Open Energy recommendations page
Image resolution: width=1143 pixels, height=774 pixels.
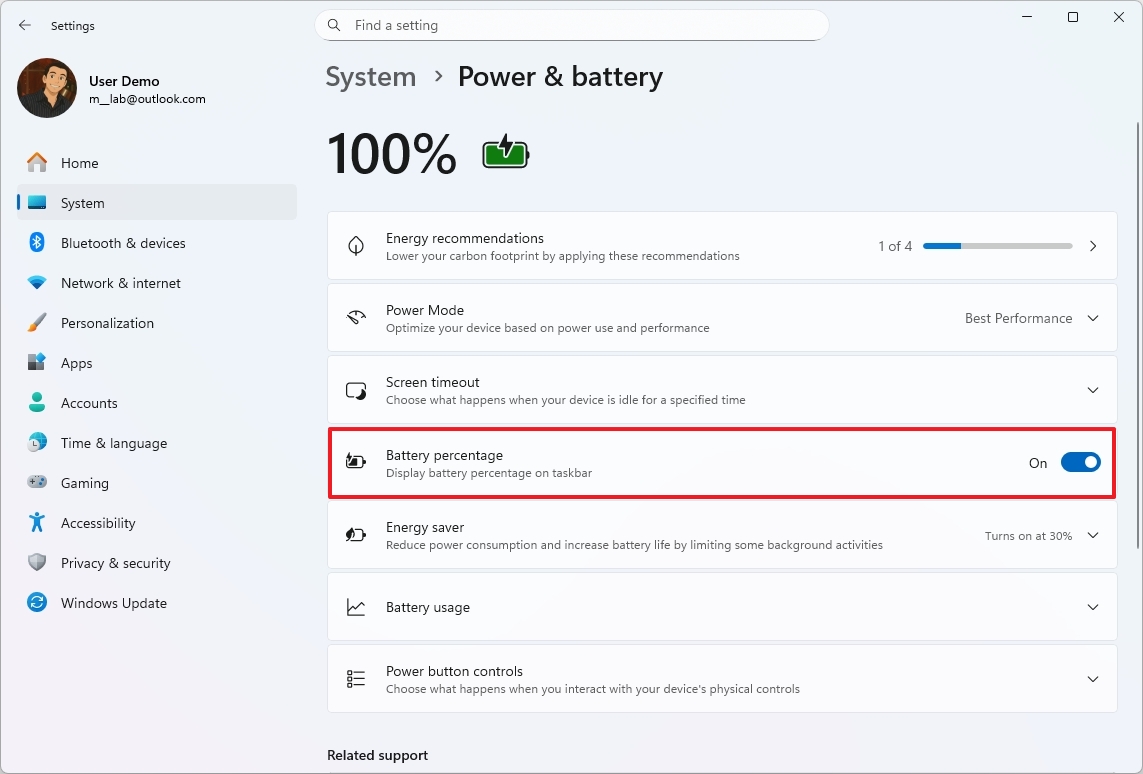click(x=1092, y=245)
